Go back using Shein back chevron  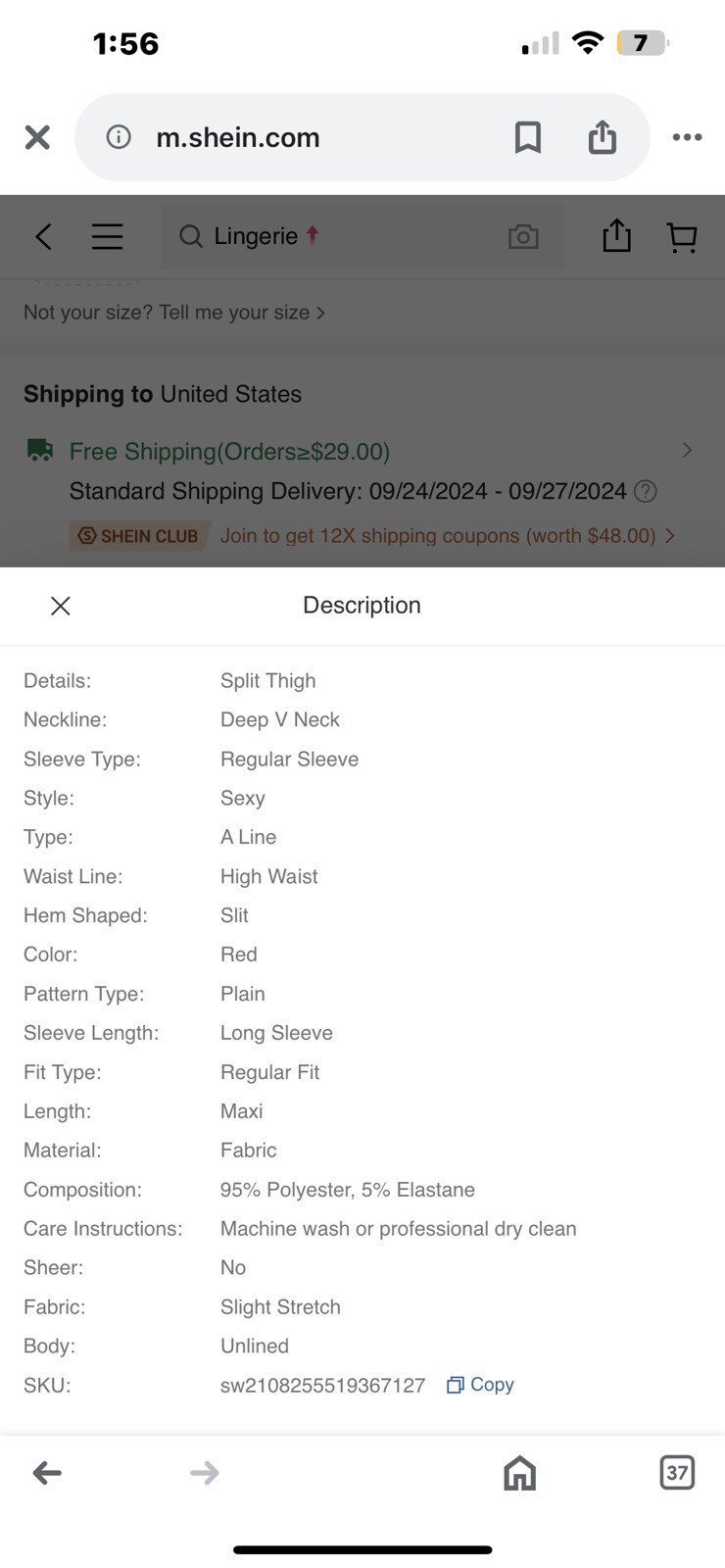point(43,236)
